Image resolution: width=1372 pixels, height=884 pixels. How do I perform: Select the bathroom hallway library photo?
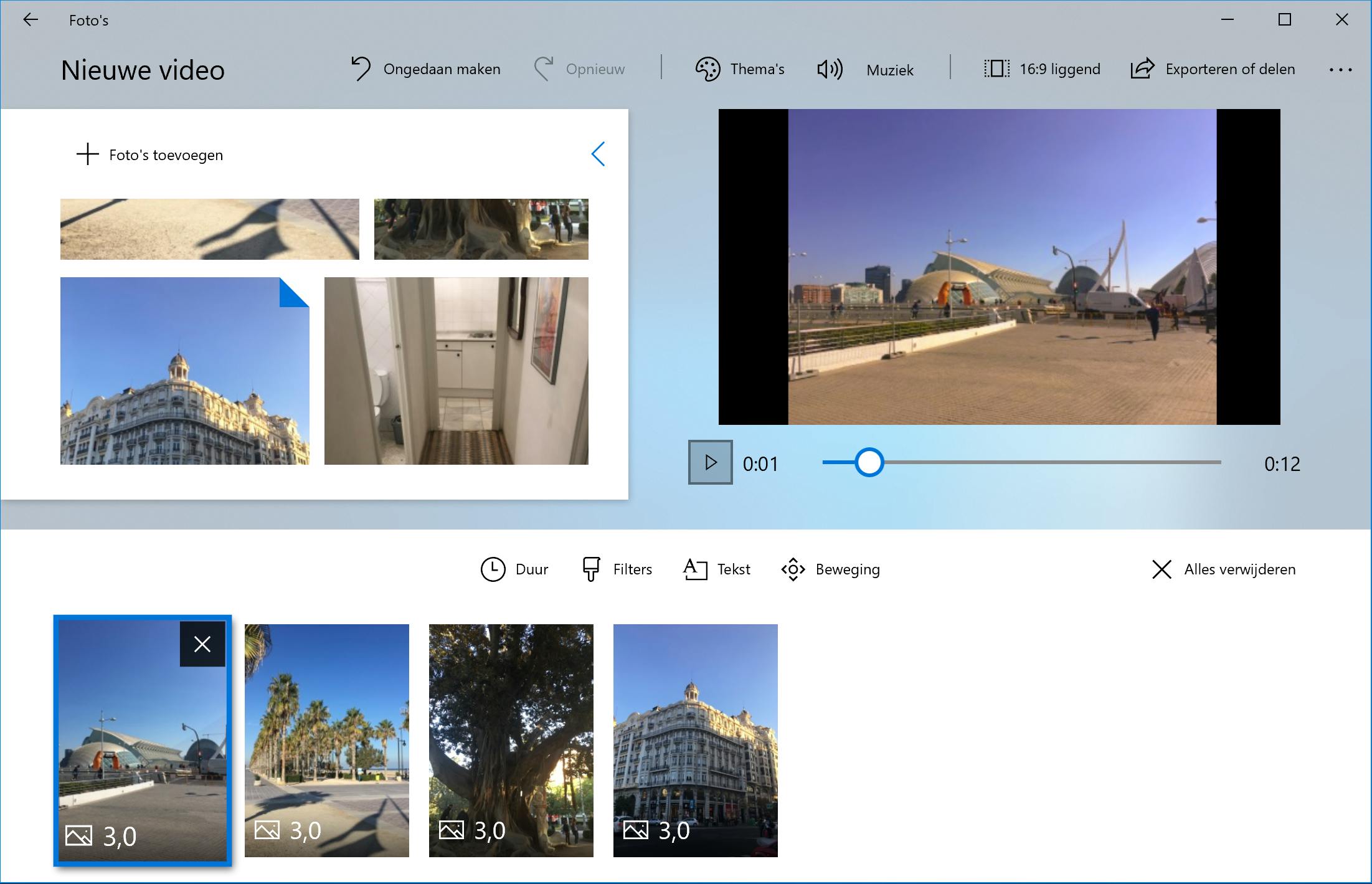tap(456, 371)
